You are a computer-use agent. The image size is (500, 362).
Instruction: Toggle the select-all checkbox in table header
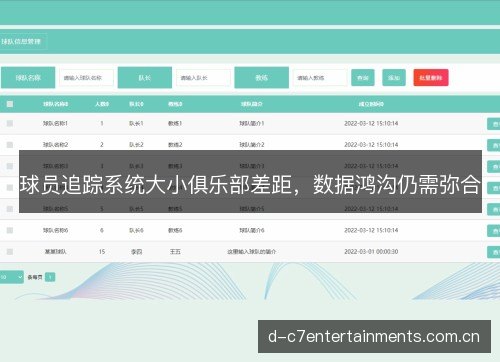point(10,104)
